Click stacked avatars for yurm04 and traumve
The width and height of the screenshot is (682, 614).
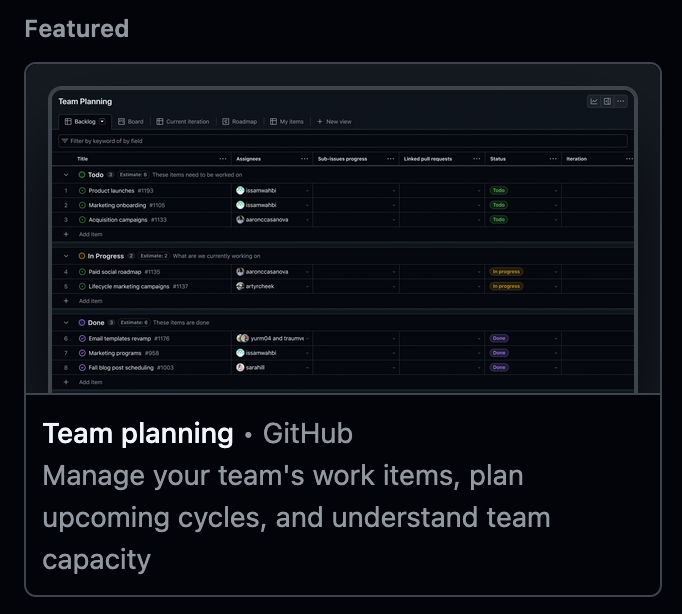(x=243, y=338)
